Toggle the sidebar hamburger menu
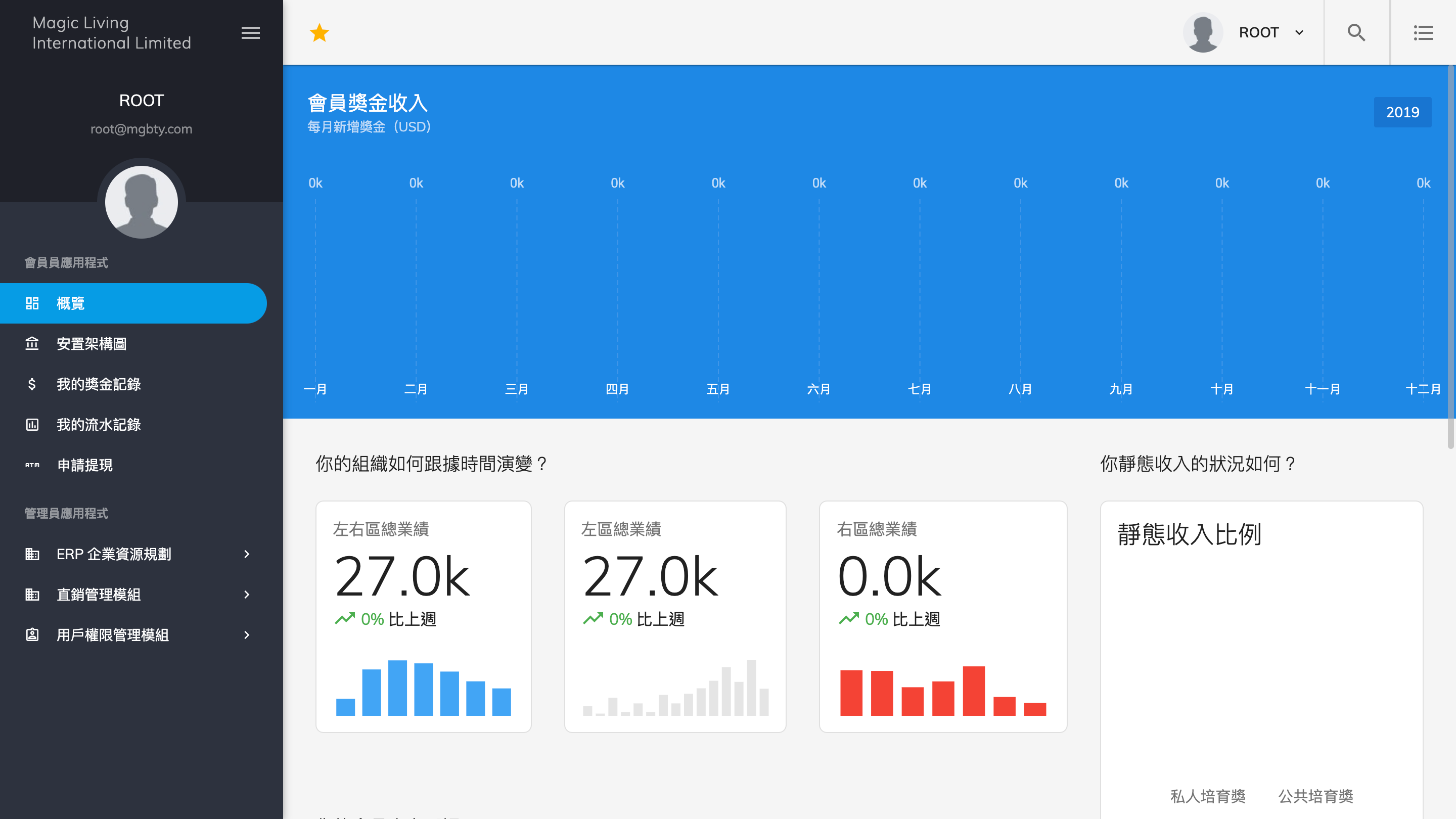 point(250,33)
